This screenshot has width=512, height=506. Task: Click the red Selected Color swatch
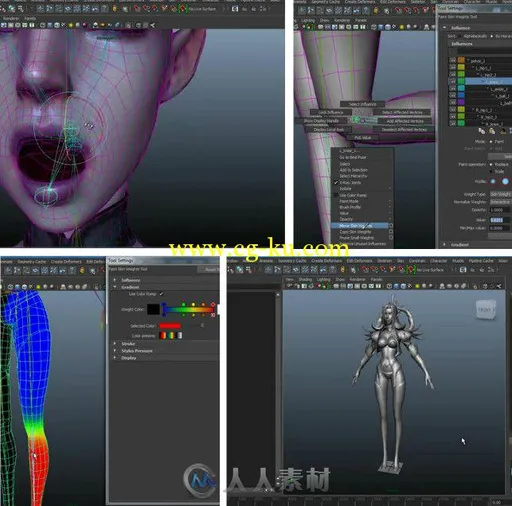tap(170, 326)
